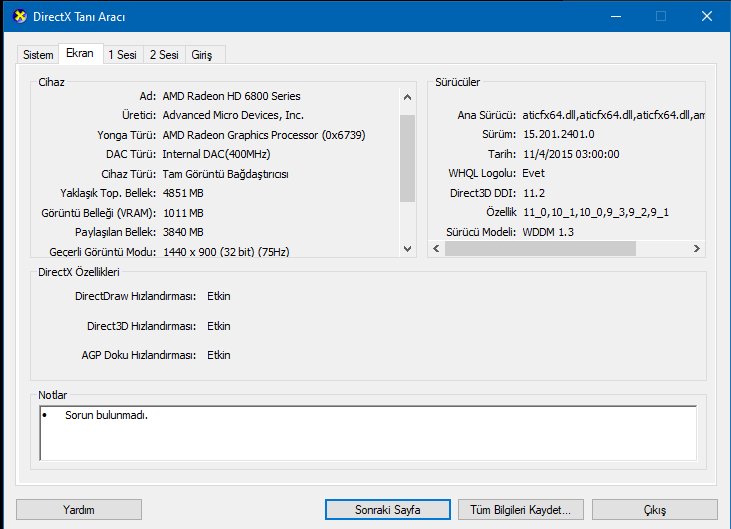This screenshot has width=731, height=529.
Task: Click the Cihaz vertical scrollbar thumb
Action: click(x=407, y=158)
